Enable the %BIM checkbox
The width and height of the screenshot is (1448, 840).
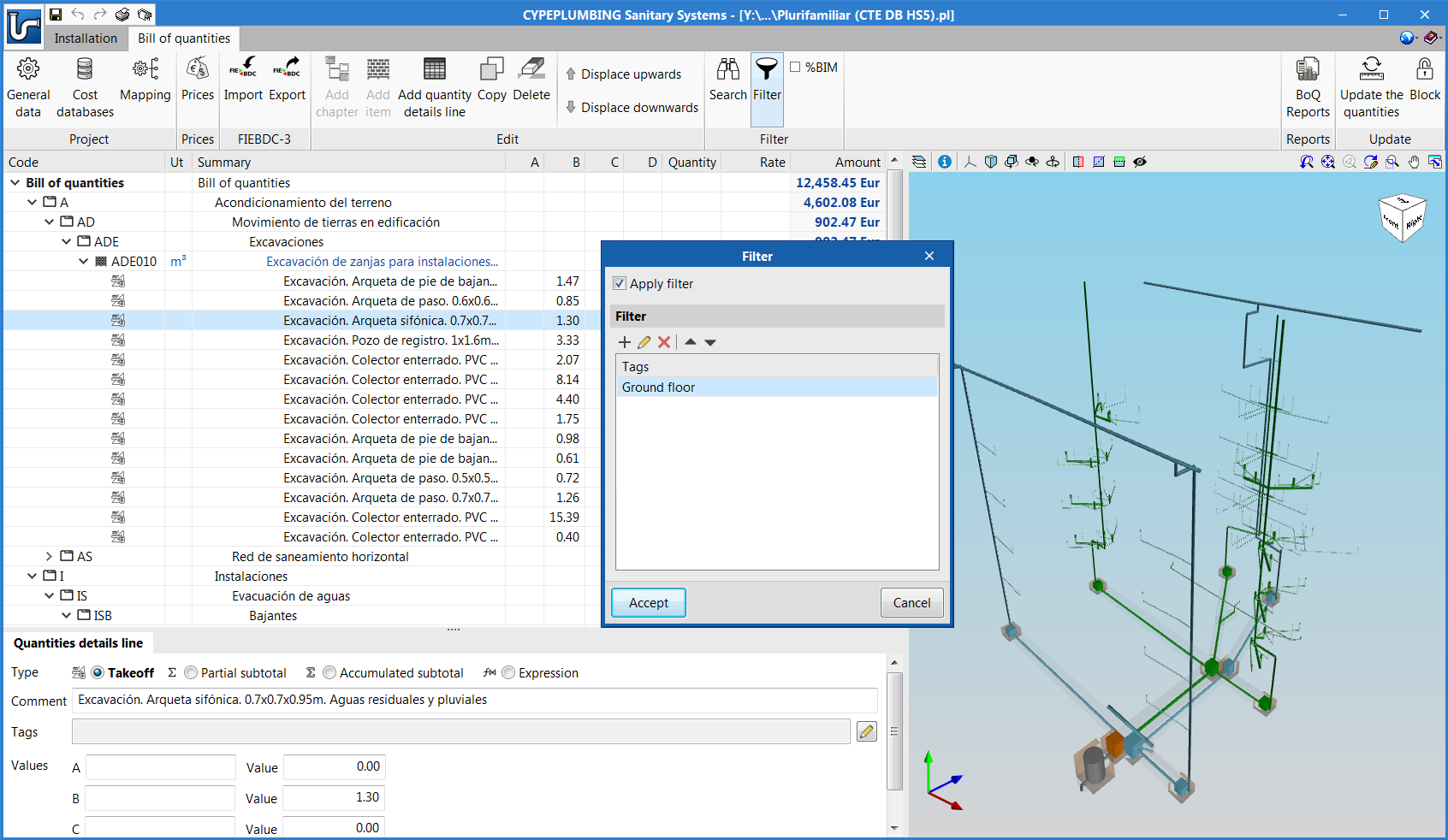point(795,68)
